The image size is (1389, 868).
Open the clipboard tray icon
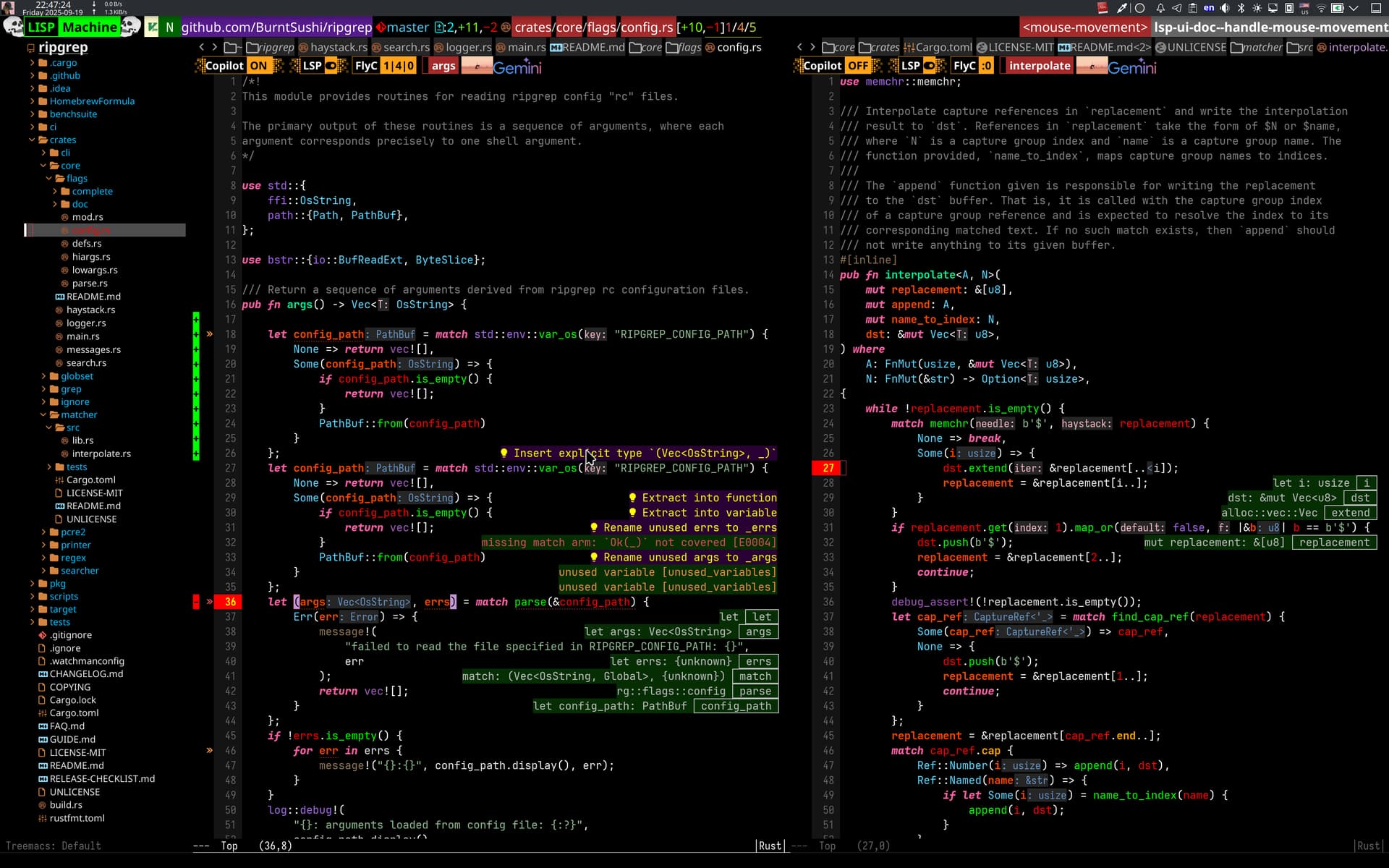pyautogui.click(x=1192, y=8)
